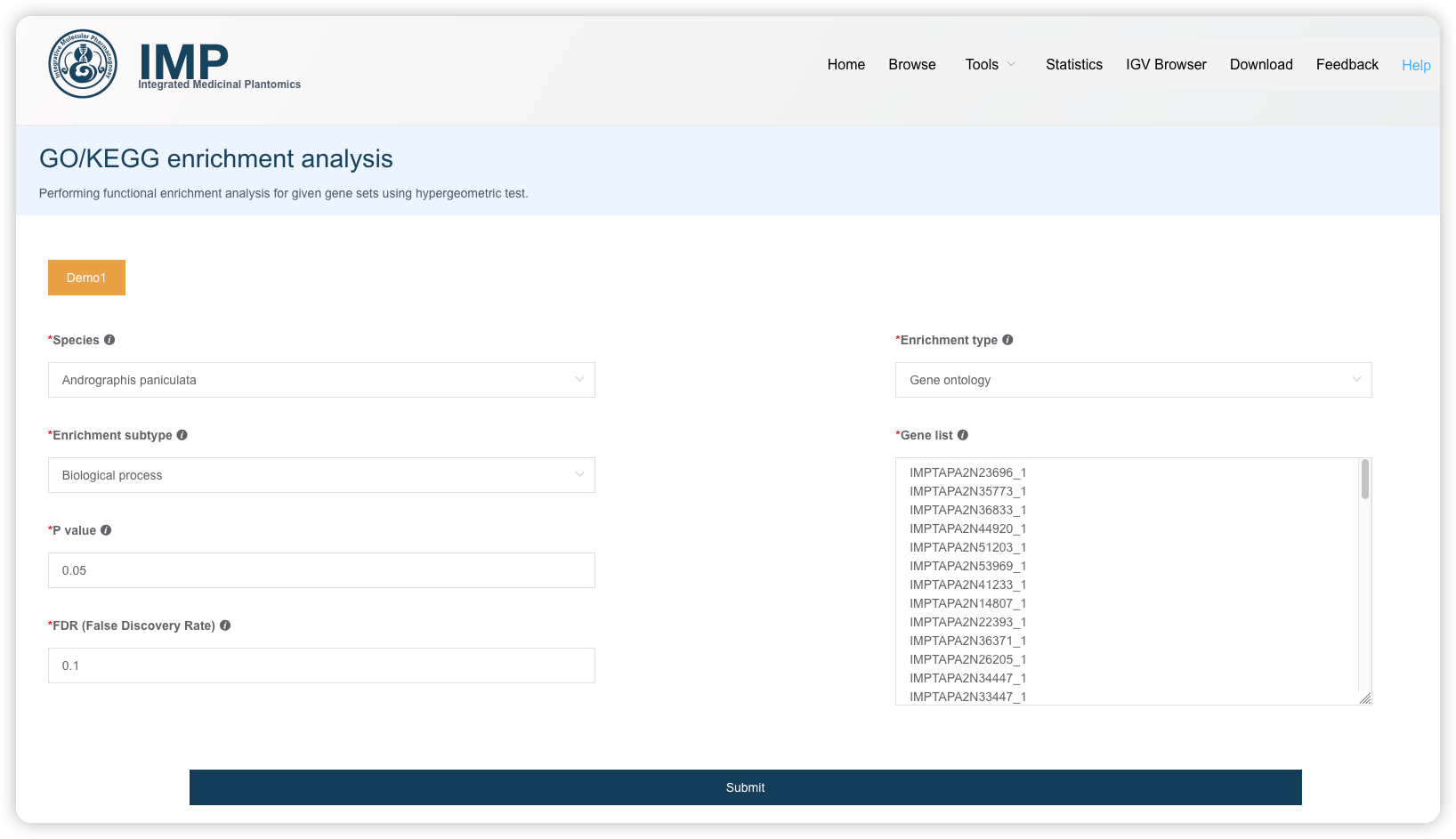Viewport: 1456px width, 839px height.
Task: Expand the Tools menu chevron
Action: coord(1011,64)
